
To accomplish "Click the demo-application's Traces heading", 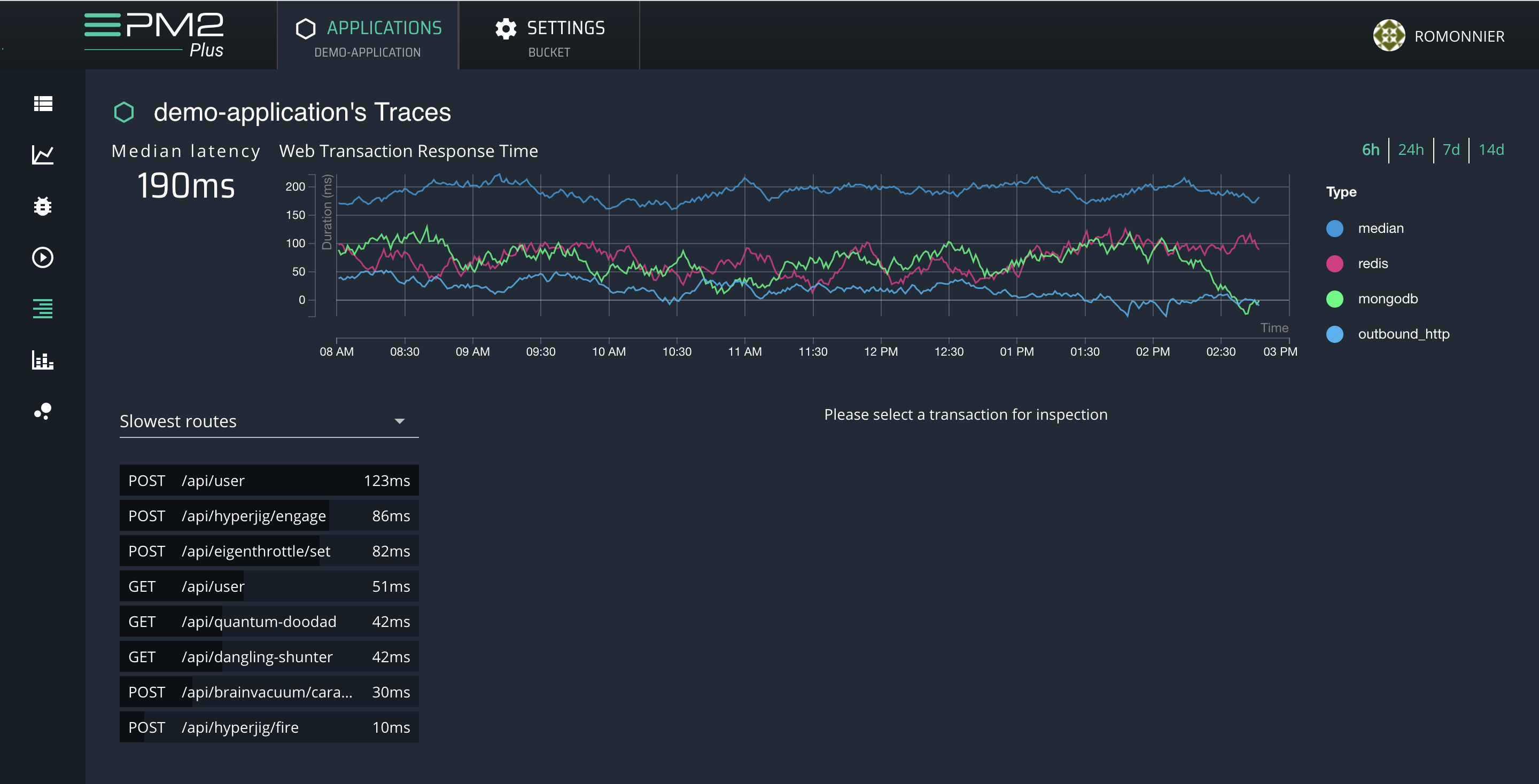I will click(302, 112).
